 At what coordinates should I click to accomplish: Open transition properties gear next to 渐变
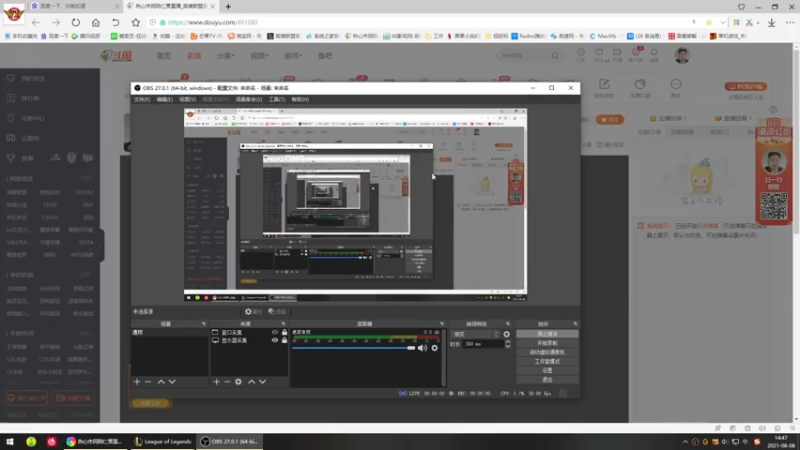[507, 334]
